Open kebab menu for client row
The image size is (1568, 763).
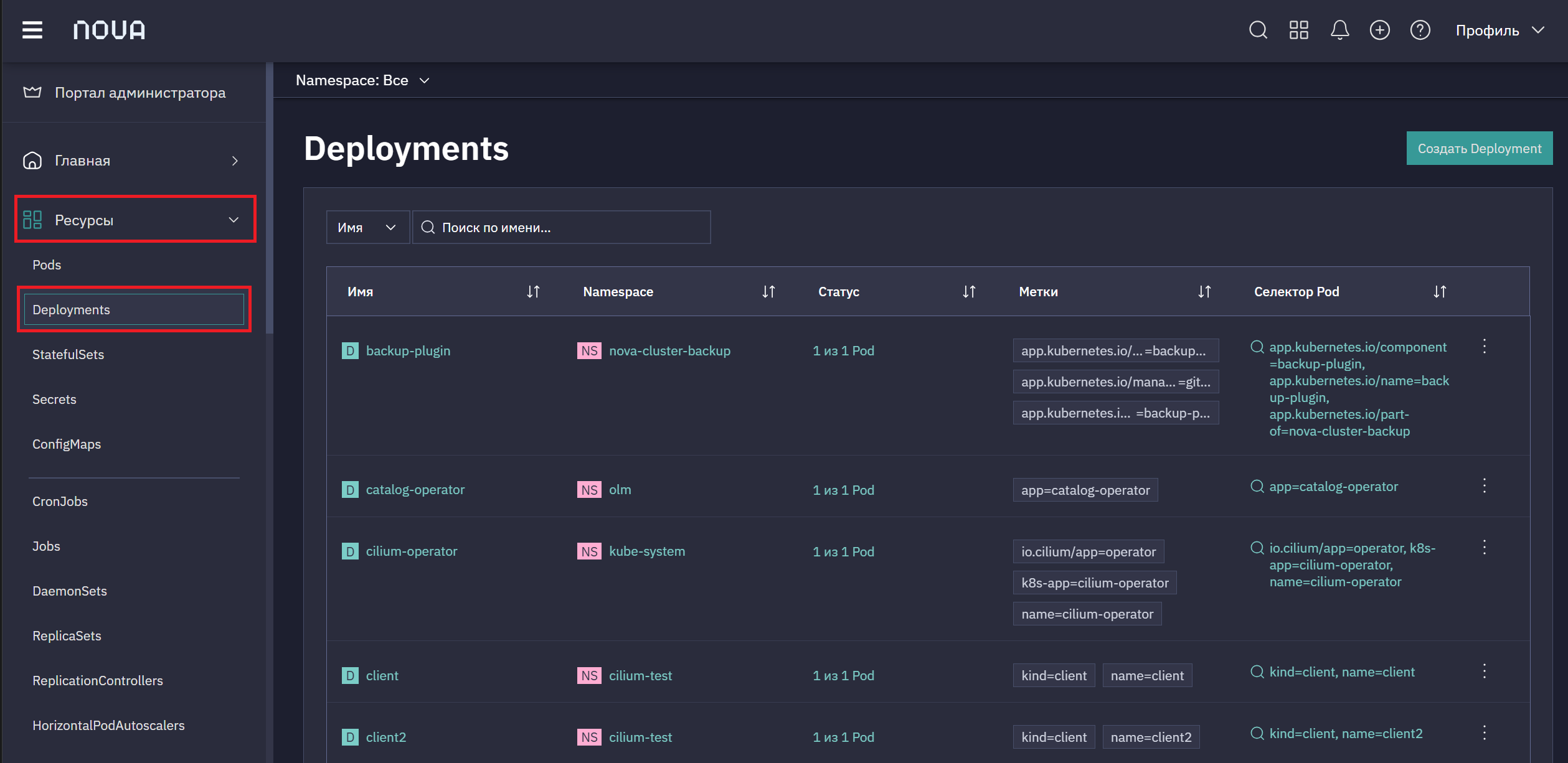click(1485, 671)
